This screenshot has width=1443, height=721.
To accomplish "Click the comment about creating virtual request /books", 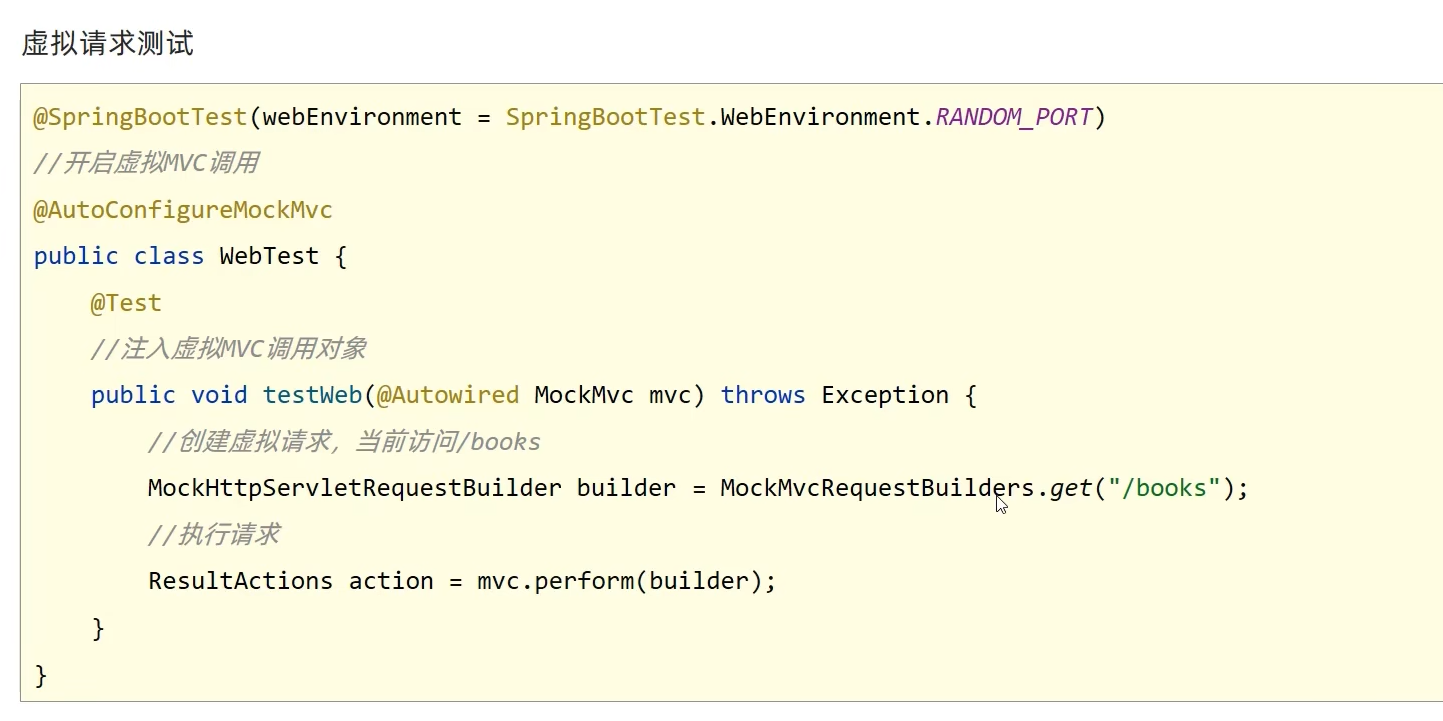I will pyautogui.click(x=344, y=442).
